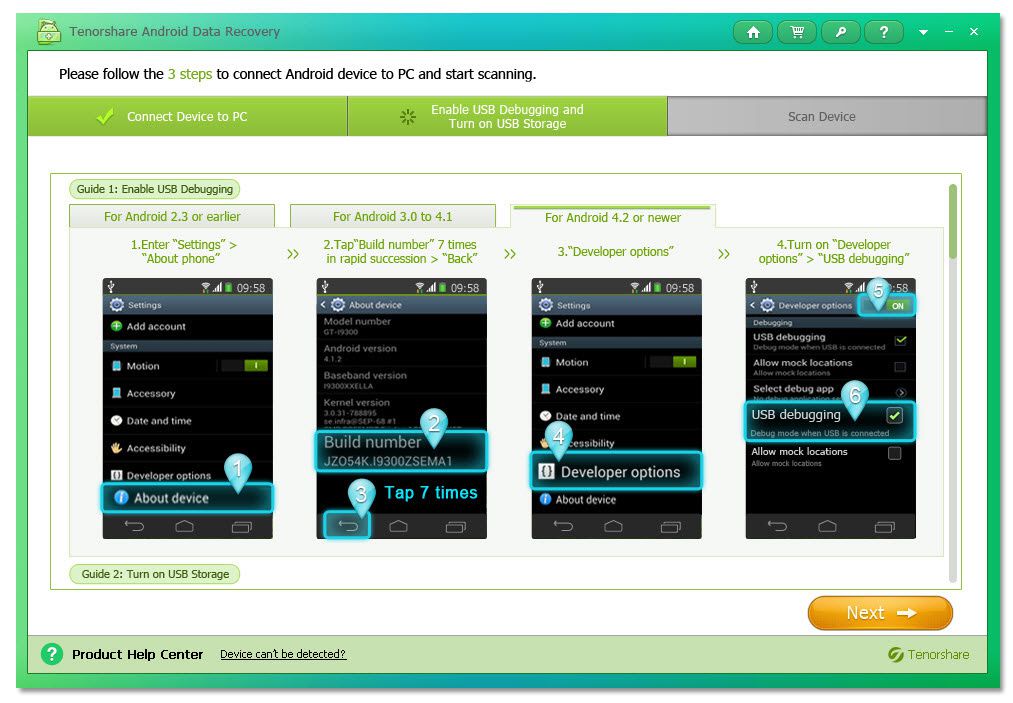This screenshot has height=703, width=1013.
Task: Click the Build number phone screenshot
Action: pos(401,408)
